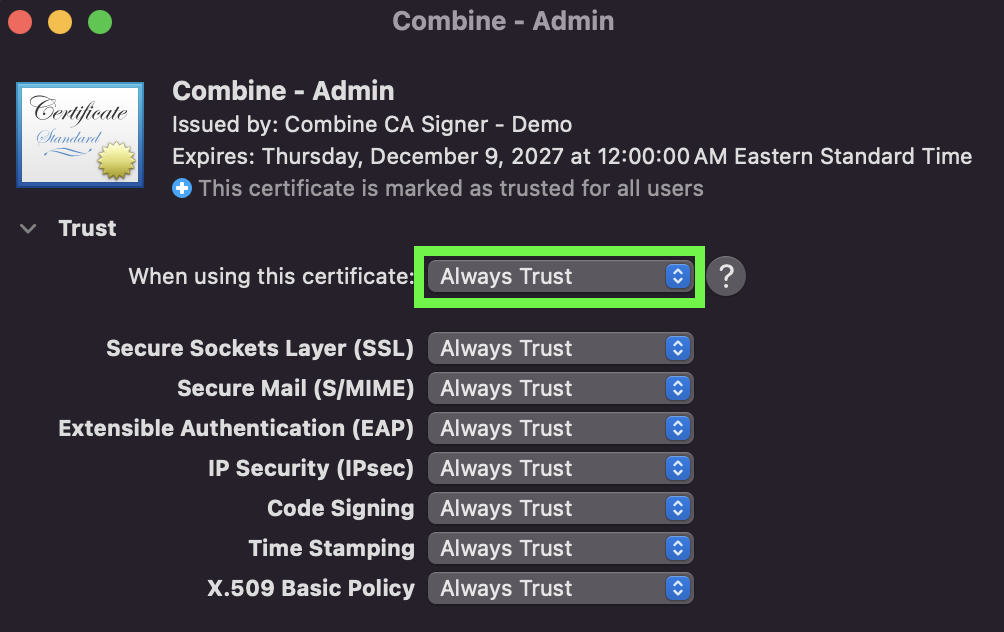Click the stepper arrows on SSL popup
This screenshot has height=632, width=1004.
(677, 348)
